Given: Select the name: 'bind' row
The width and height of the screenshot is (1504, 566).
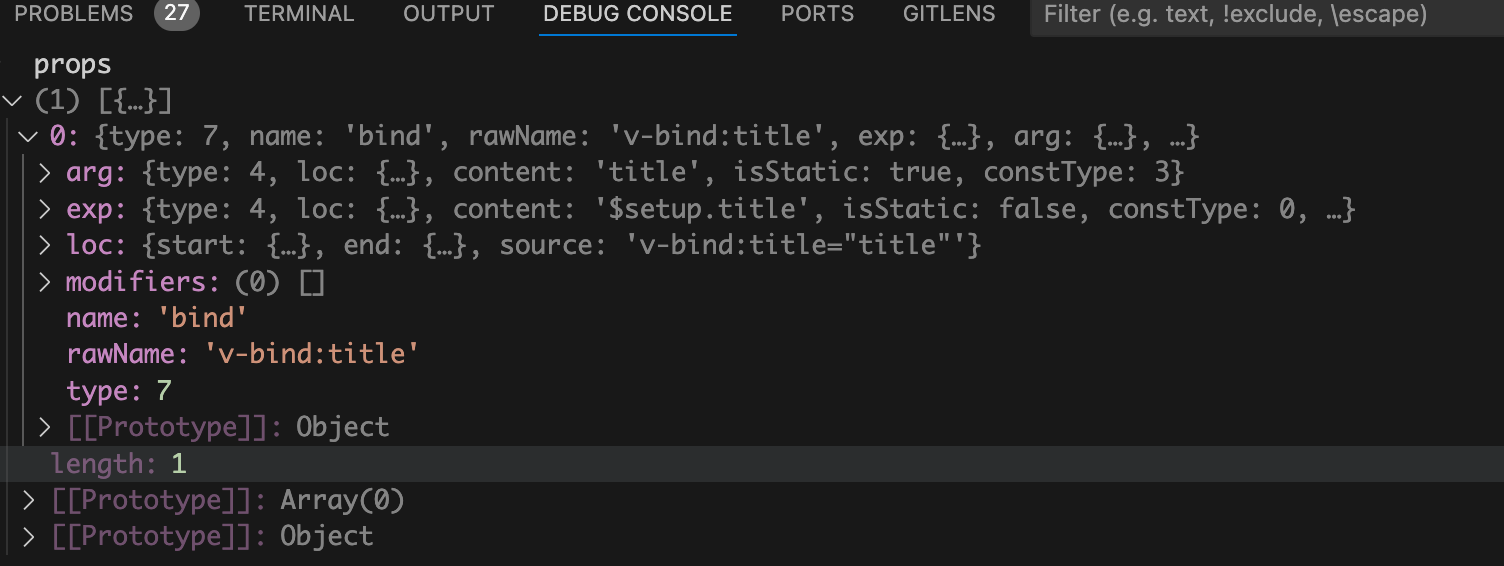Looking at the screenshot, I should 156,319.
